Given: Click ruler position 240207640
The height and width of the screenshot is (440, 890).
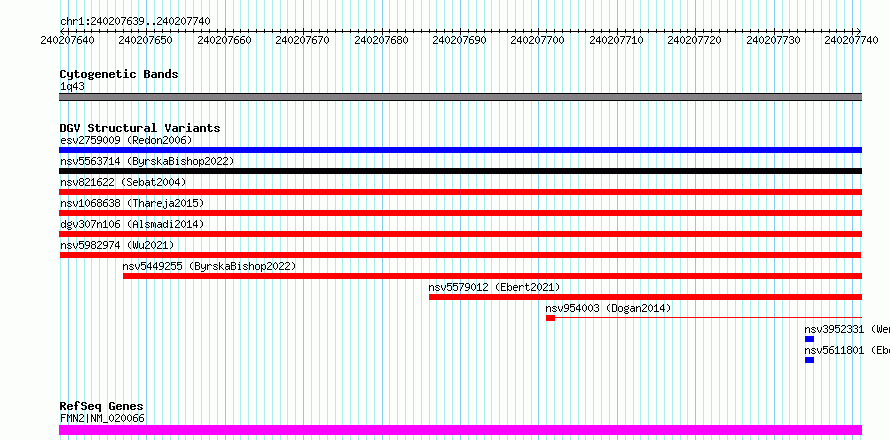Looking at the screenshot, I should pos(68,40).
